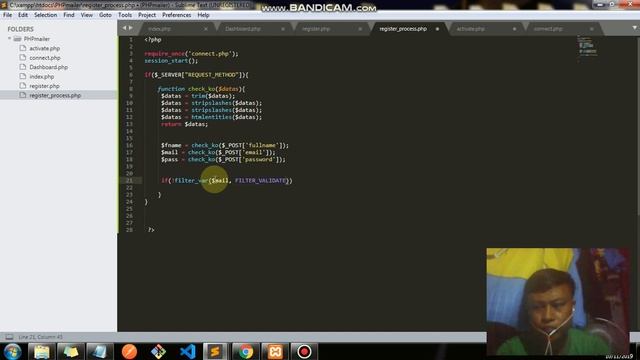Viewport: 640px width, 360px height.
Task: Click the minimap code overview
Action: click(x=587, y=49)
